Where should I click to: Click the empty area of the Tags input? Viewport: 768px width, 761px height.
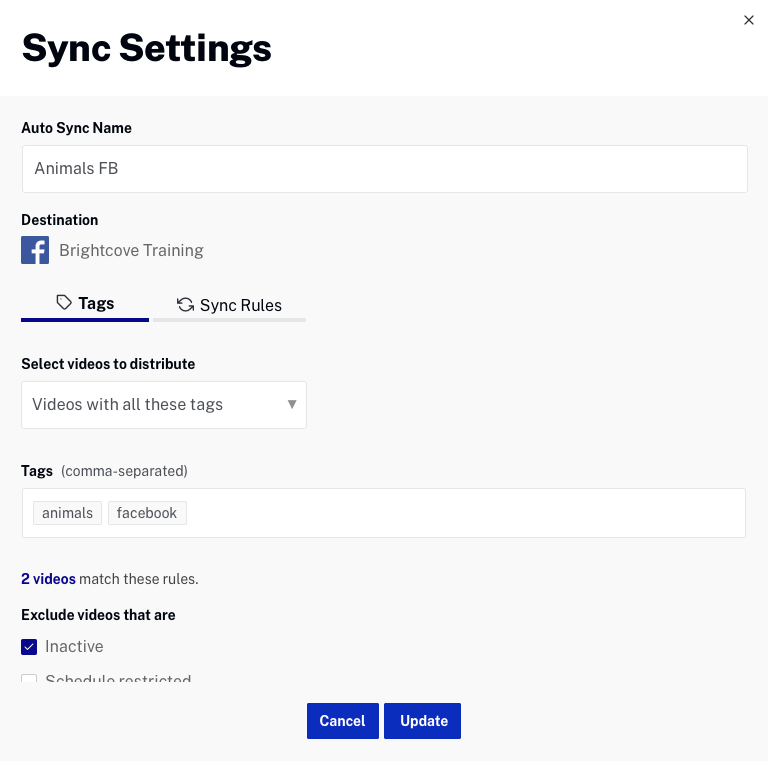460,513
